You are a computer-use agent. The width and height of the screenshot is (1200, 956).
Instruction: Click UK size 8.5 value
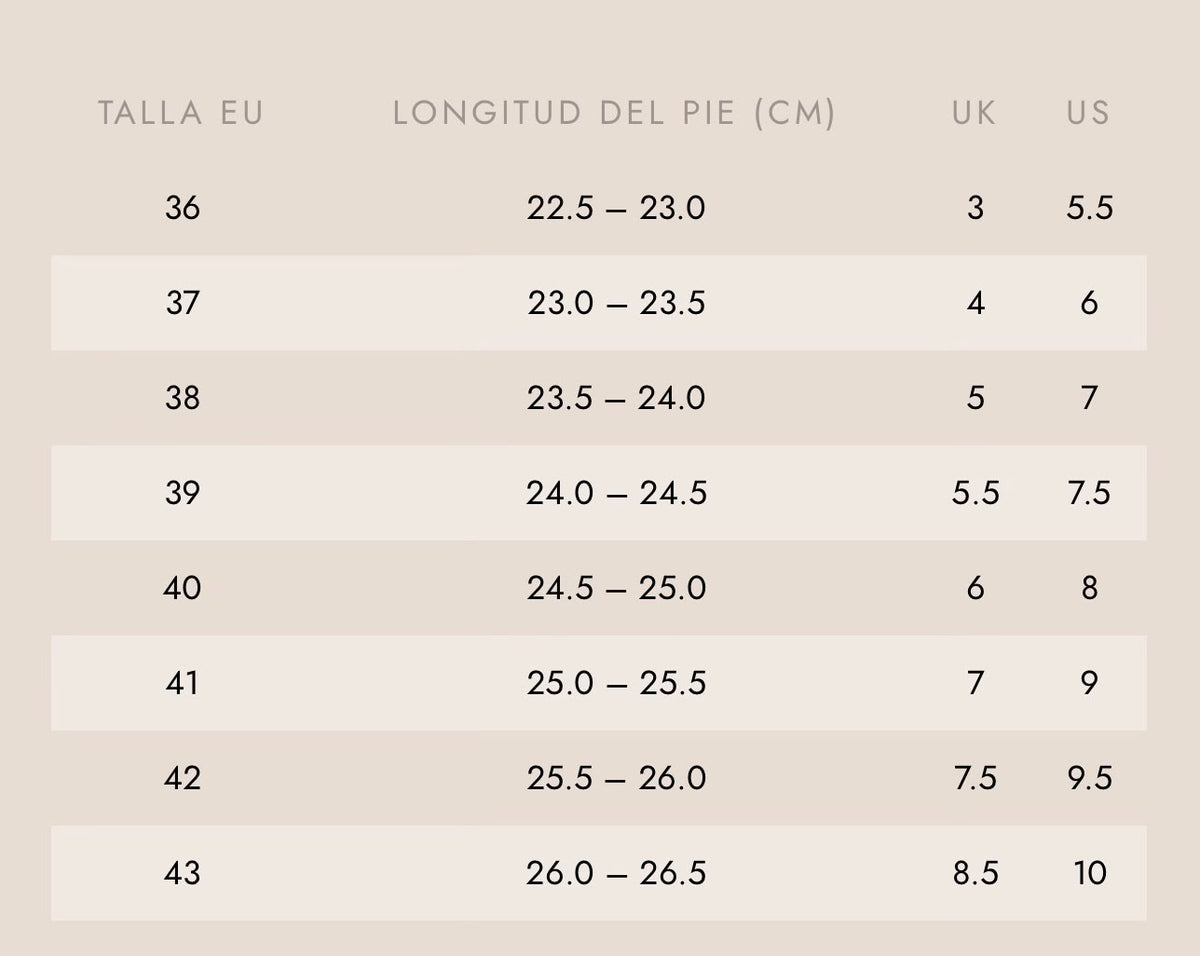tap(975, 873)
